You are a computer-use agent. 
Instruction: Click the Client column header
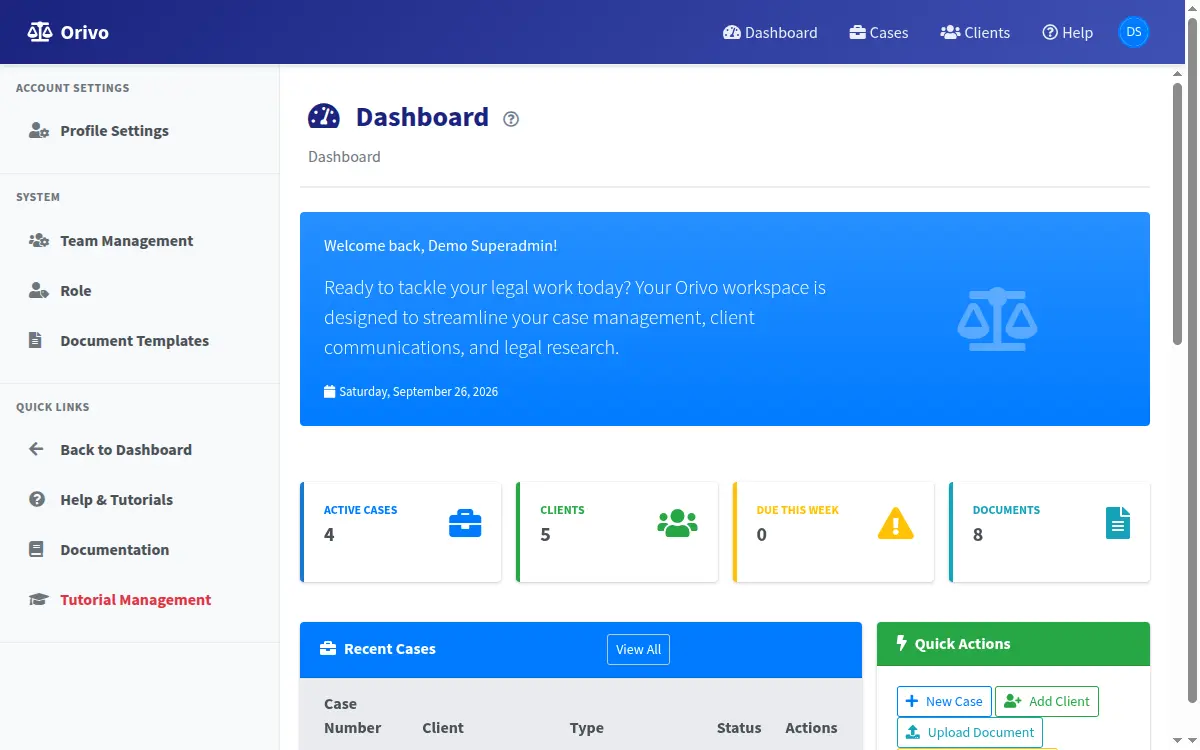443,728
